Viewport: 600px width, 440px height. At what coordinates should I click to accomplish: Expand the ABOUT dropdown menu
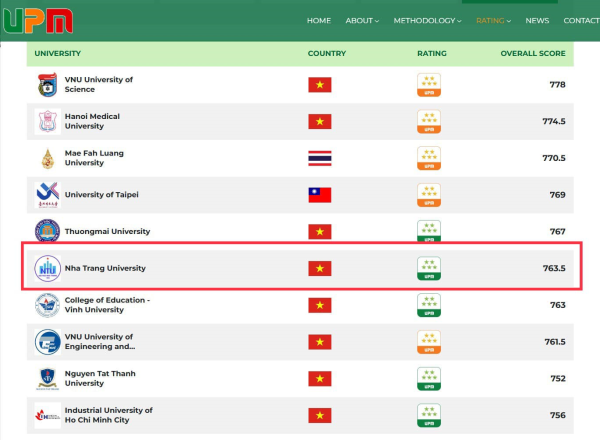click(x=362, y=21)
